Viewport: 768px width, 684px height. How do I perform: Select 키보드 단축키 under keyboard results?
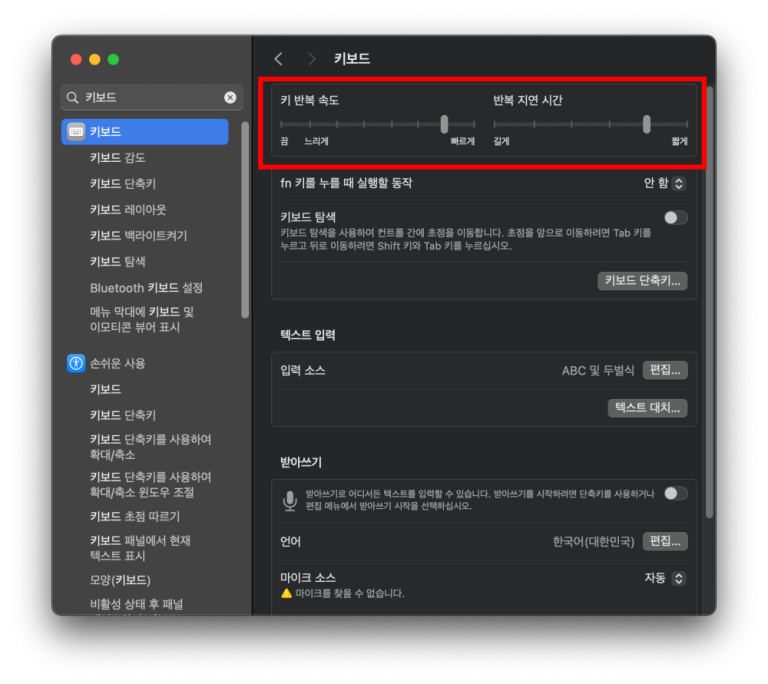(x=122, y=184)
